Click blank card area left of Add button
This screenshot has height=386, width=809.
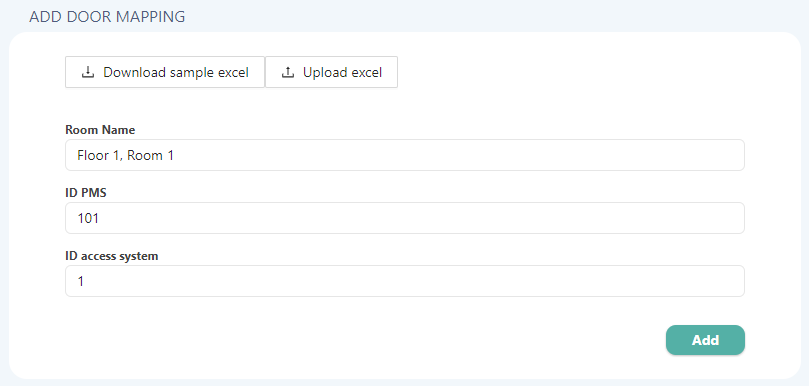[361, 340]
